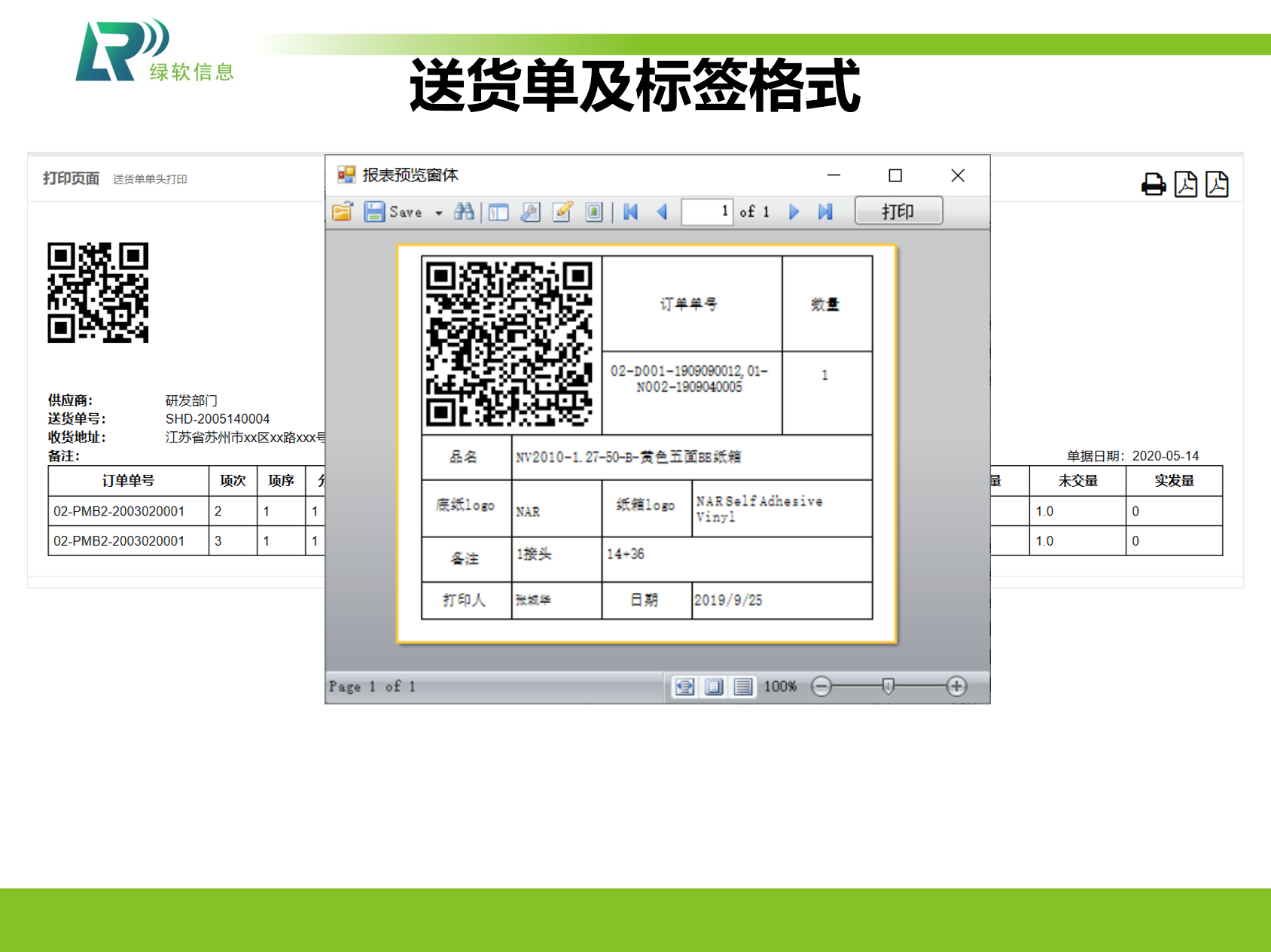Click the second PDF export icon
Screen dimensions: 1271x952
click(1217, 184)
